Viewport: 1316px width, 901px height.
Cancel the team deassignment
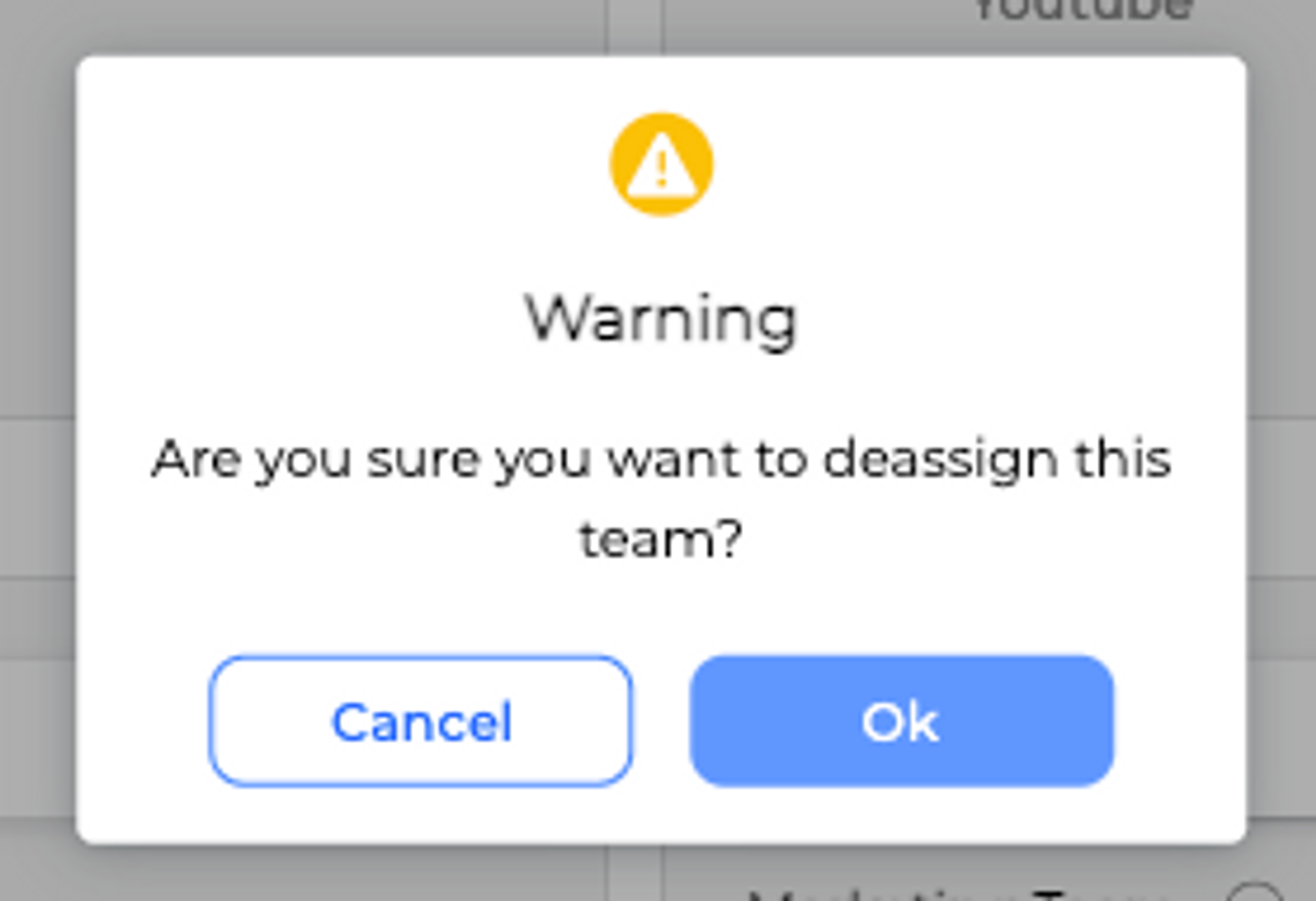(x=420, y=721)
